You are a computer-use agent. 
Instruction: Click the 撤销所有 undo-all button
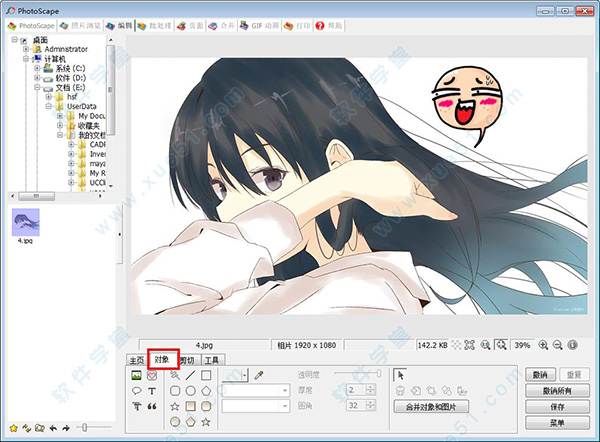pos(557,391)
